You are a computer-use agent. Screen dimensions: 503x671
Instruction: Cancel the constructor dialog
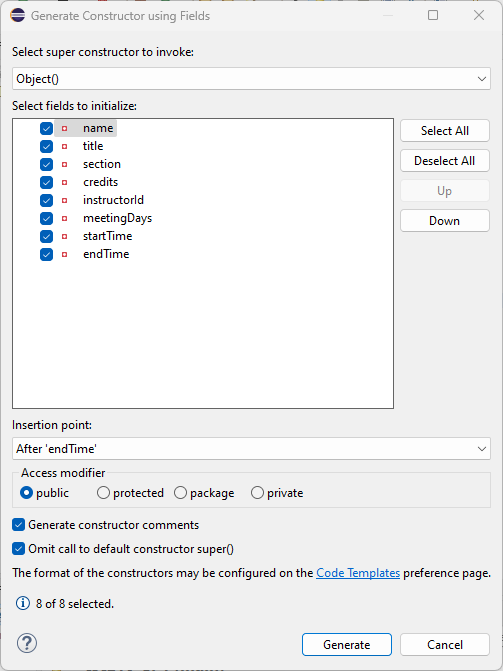(445, 644)
